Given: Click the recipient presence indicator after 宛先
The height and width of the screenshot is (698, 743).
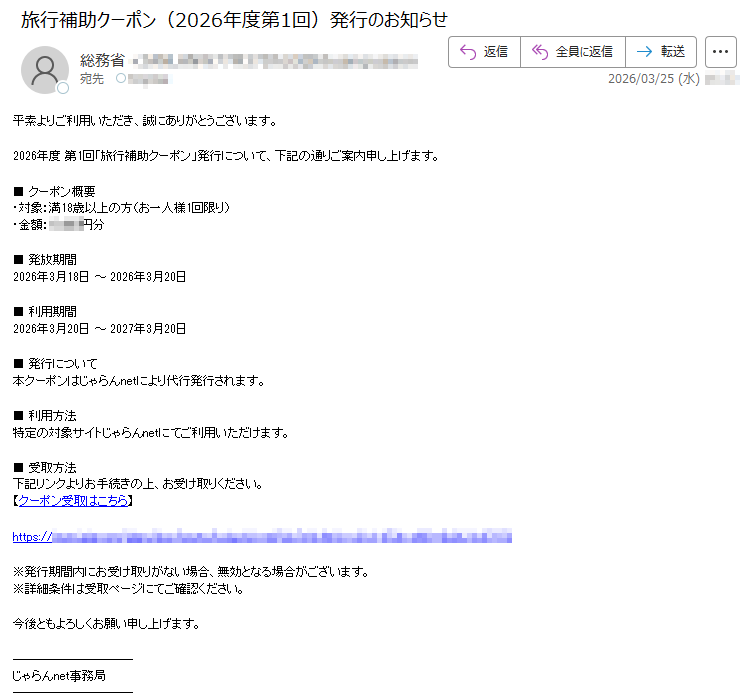Looking at the screenshot, I should click(121, 78).
